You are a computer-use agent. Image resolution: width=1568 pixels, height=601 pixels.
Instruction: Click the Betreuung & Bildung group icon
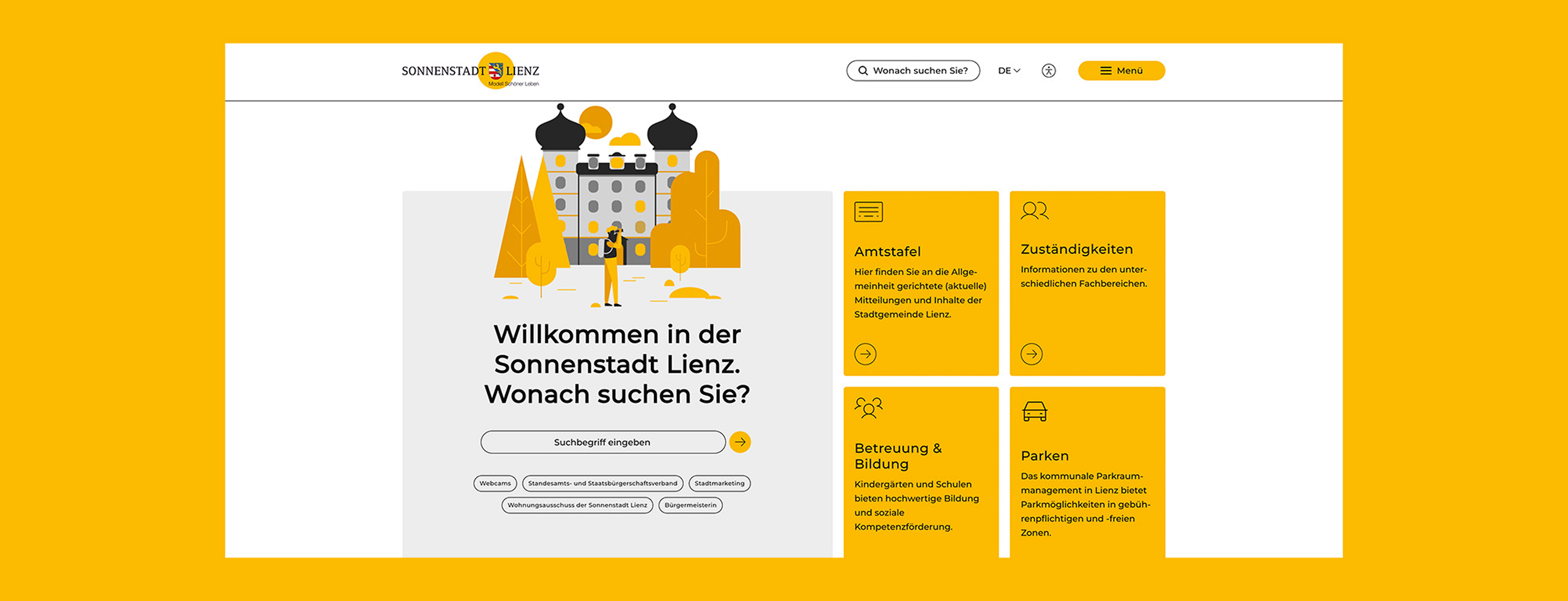[x=868, y=407]
